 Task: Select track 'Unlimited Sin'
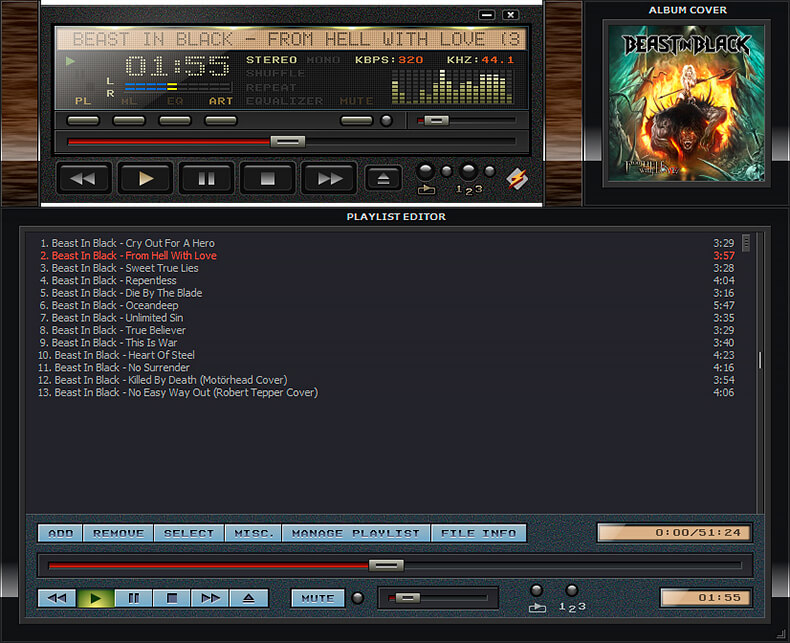tap(387, 318)
